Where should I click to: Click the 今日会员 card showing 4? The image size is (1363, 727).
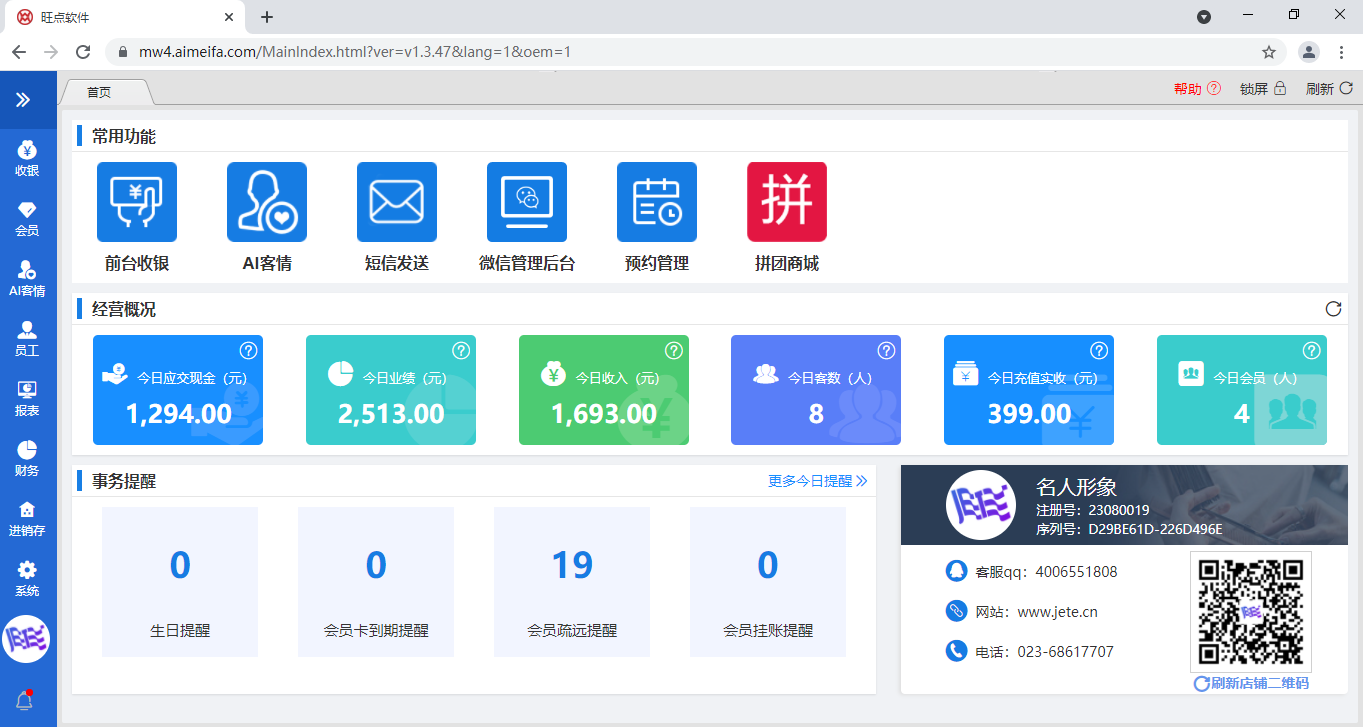[x=1242, y=390]
